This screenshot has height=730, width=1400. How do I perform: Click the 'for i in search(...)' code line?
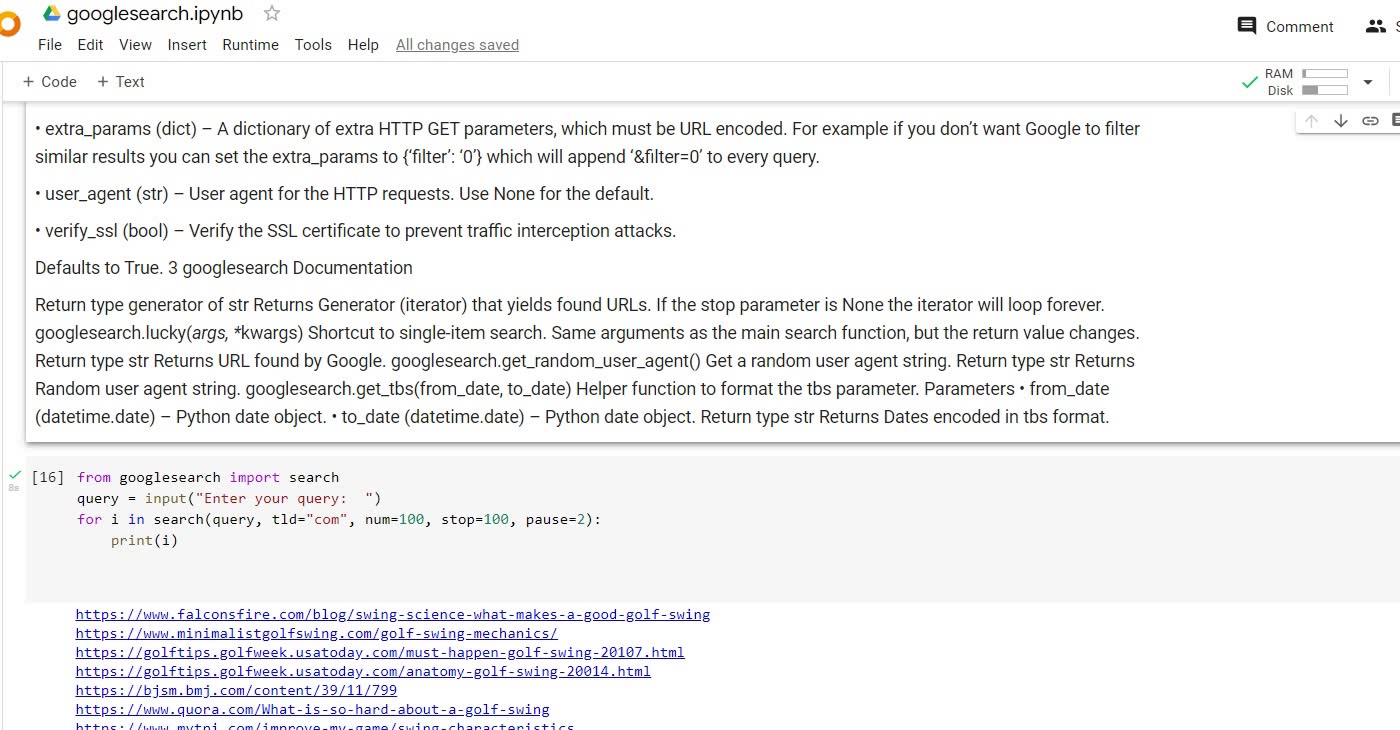click(339, 520)
